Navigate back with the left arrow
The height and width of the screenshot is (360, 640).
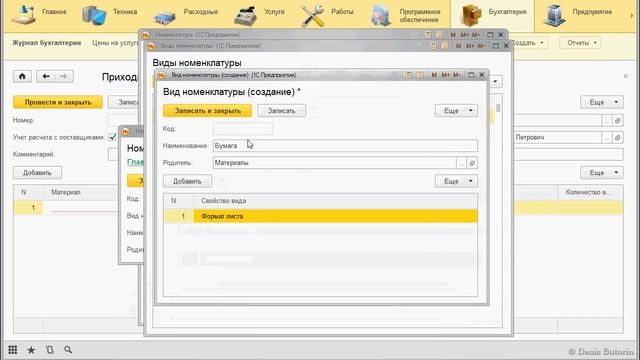tap(46, 76)
